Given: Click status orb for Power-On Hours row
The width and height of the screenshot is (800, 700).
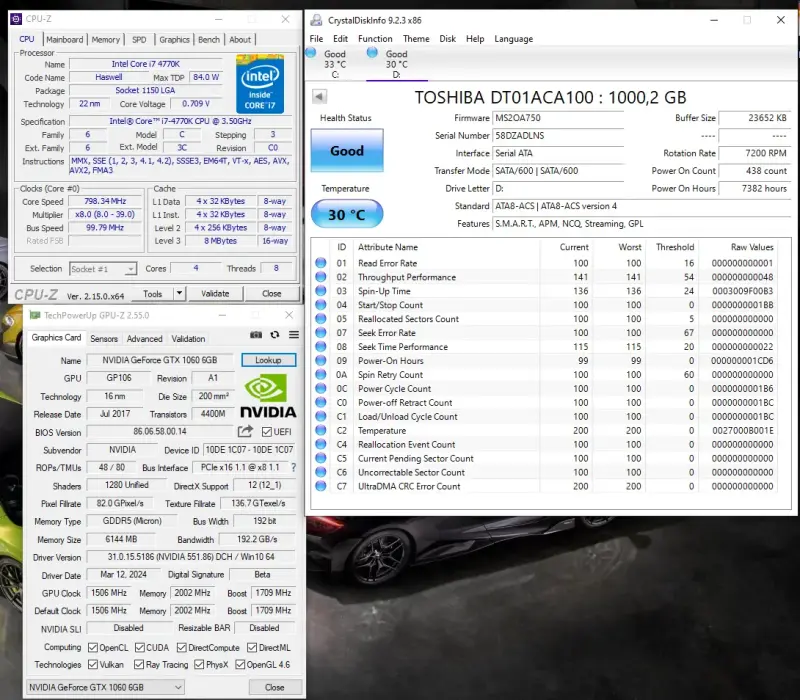Looking at the screenshot, I should click(320, 360).
